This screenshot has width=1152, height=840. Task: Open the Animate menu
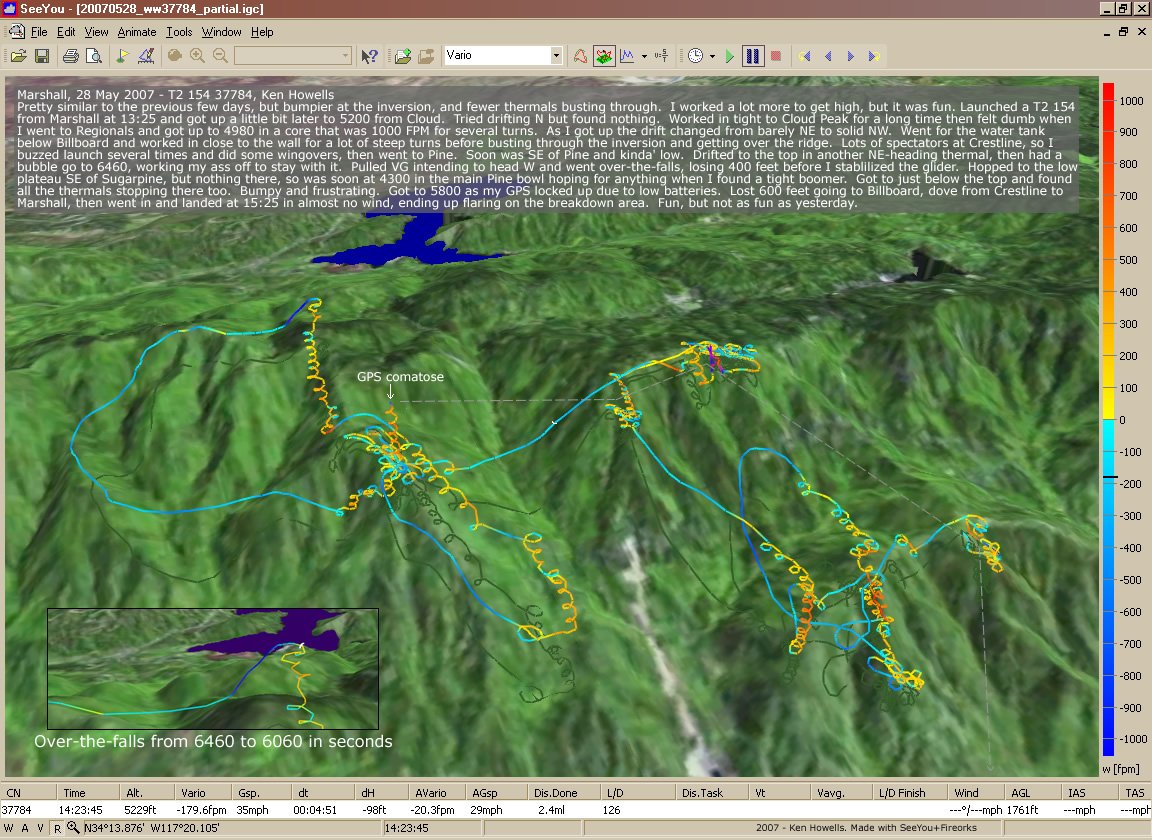[x=137, y=32]
